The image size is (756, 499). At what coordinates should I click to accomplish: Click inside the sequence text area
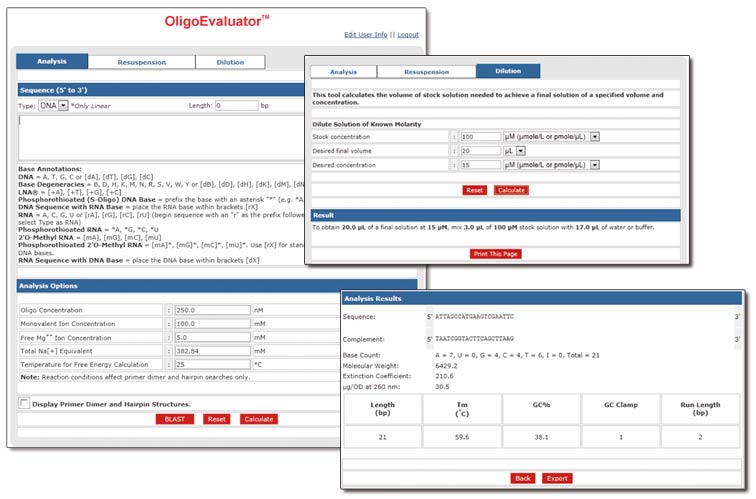(x=162, y=138)
